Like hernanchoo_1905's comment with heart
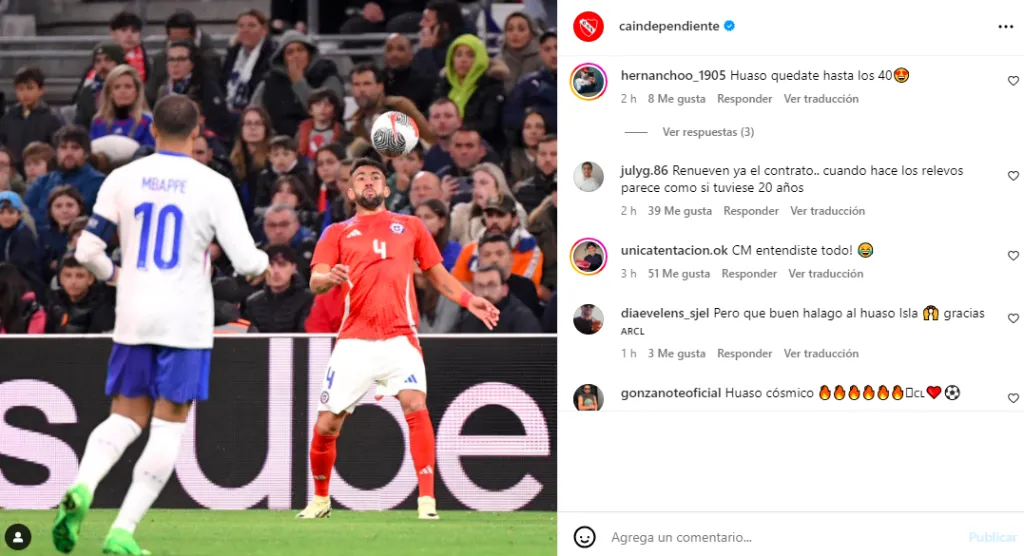This screenshot has width=1024, height=556. pyautogui.click(x=1013, y=80)
